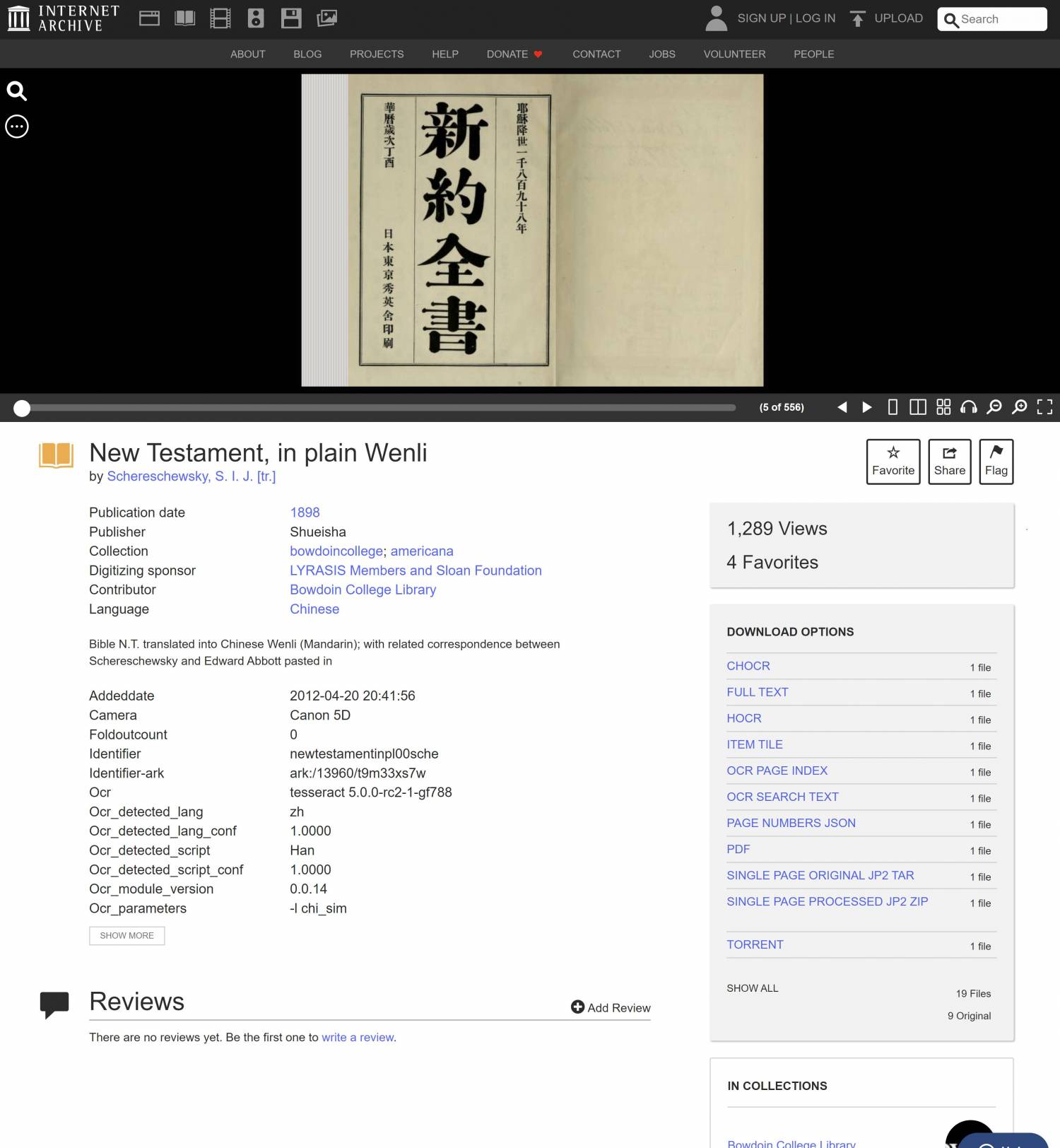Start read aloud with headphones icon
This screenshot has height=1148, width=1060.
969,407
